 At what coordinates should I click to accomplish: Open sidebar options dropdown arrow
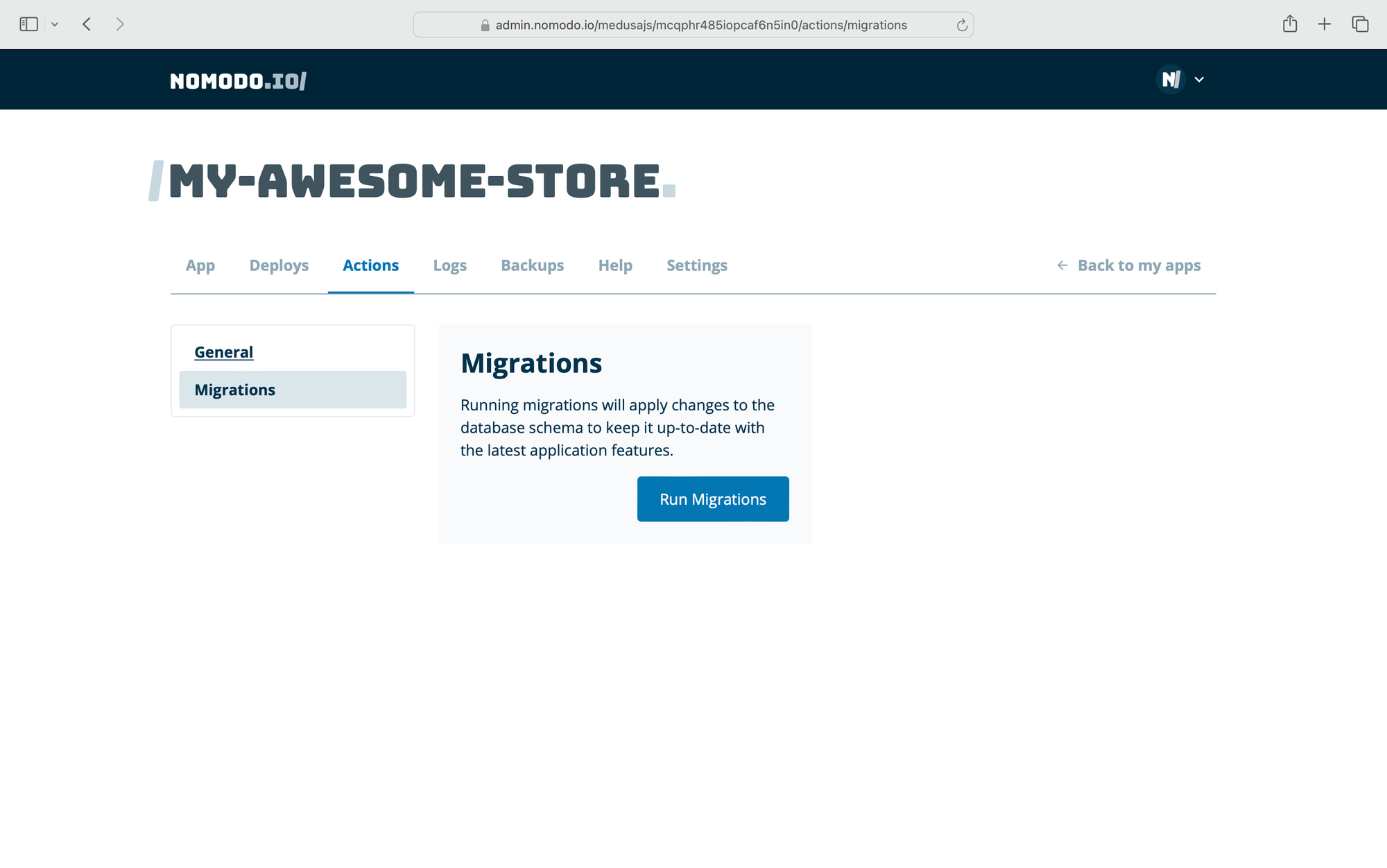55,24
